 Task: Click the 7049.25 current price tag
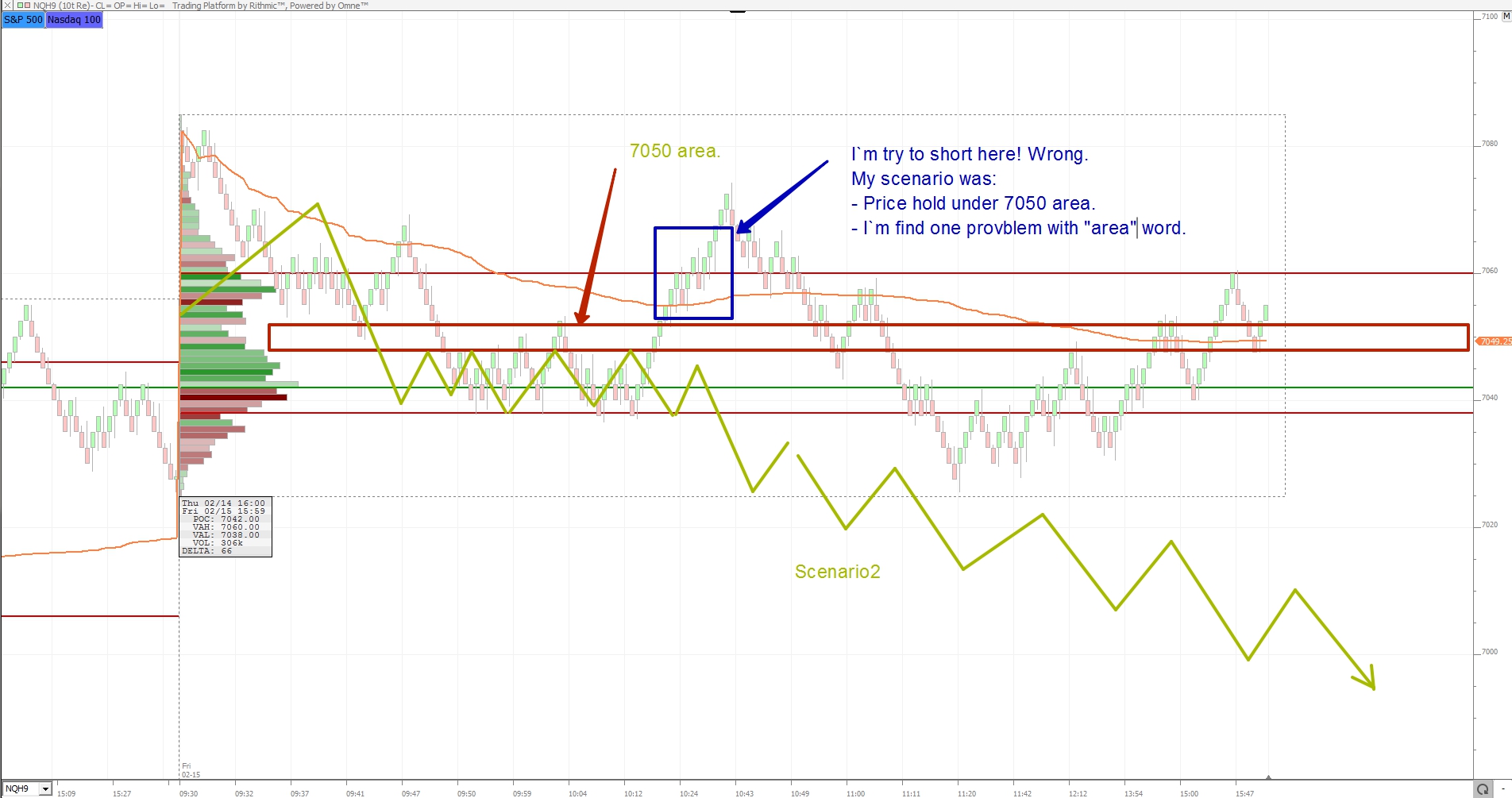click(1494, 341)
